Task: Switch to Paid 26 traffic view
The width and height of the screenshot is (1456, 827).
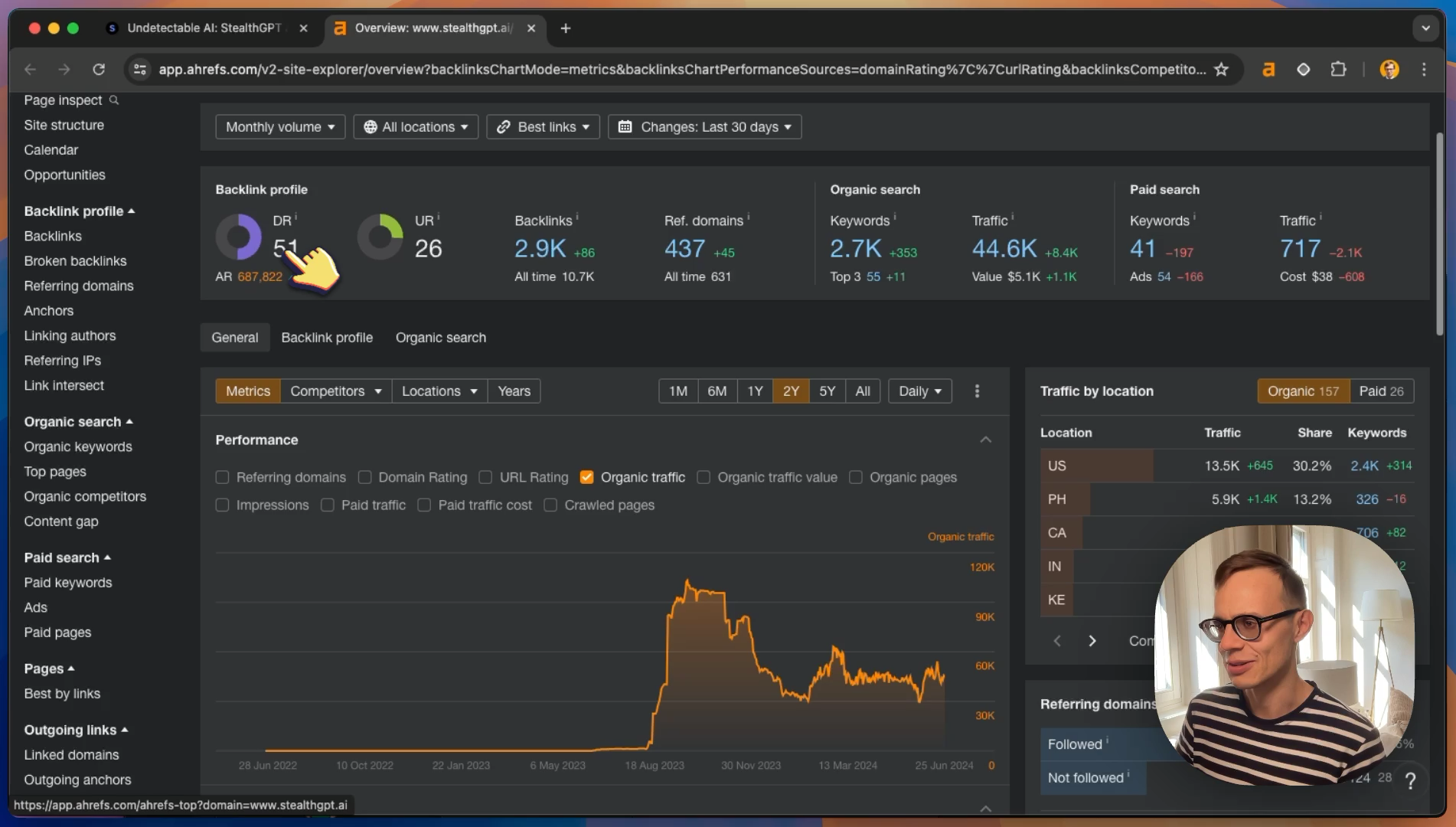Action: [1381, 391]
